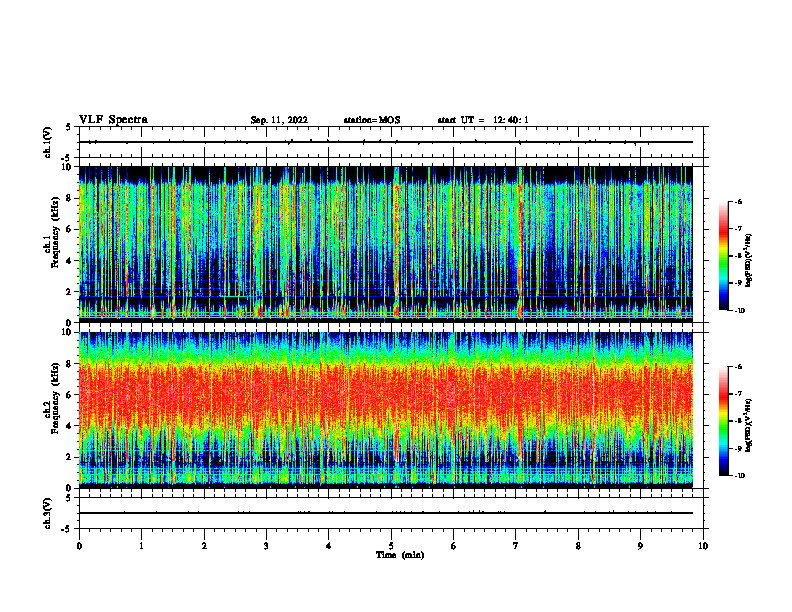Select the date text "Sep. 11, 2022"
792x612 pixels.
click(x=279, y=120)
